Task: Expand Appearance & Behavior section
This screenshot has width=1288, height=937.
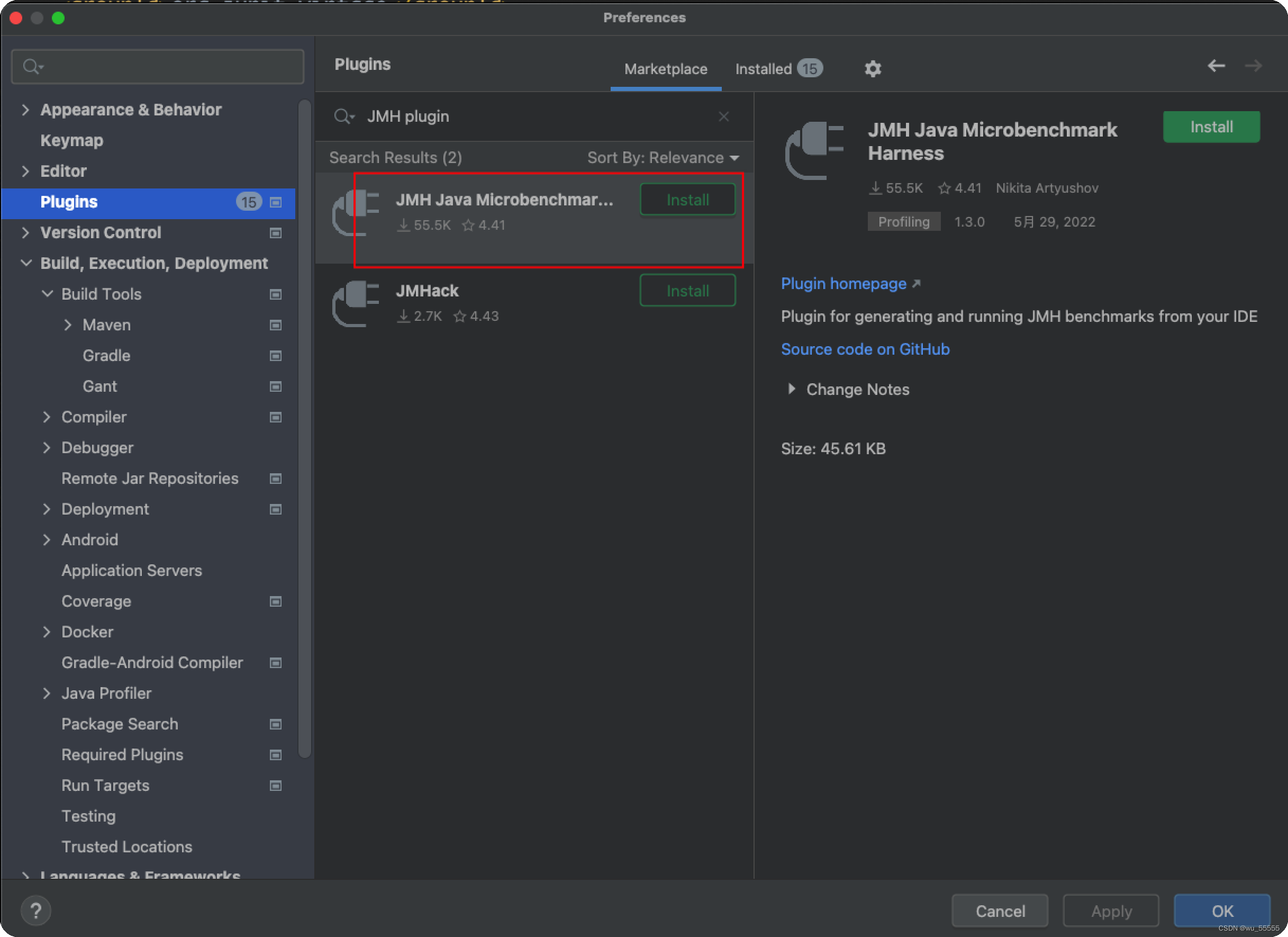Action: (x=25, y=109)
